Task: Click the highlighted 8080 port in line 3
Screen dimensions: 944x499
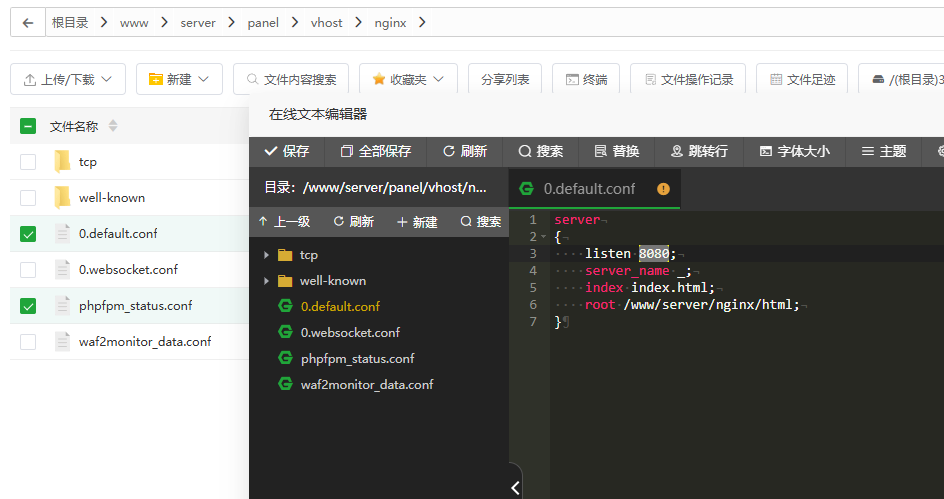Action: click(654, 254)
